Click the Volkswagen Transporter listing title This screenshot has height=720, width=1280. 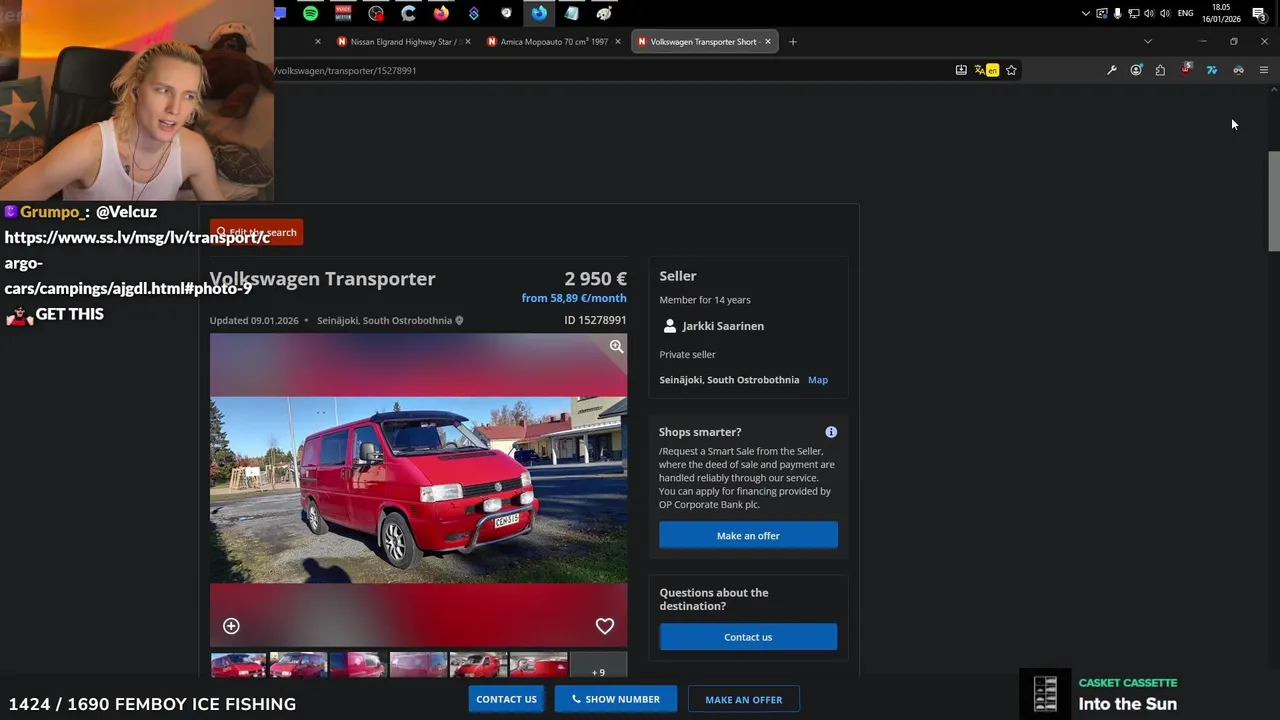[322, 279]
